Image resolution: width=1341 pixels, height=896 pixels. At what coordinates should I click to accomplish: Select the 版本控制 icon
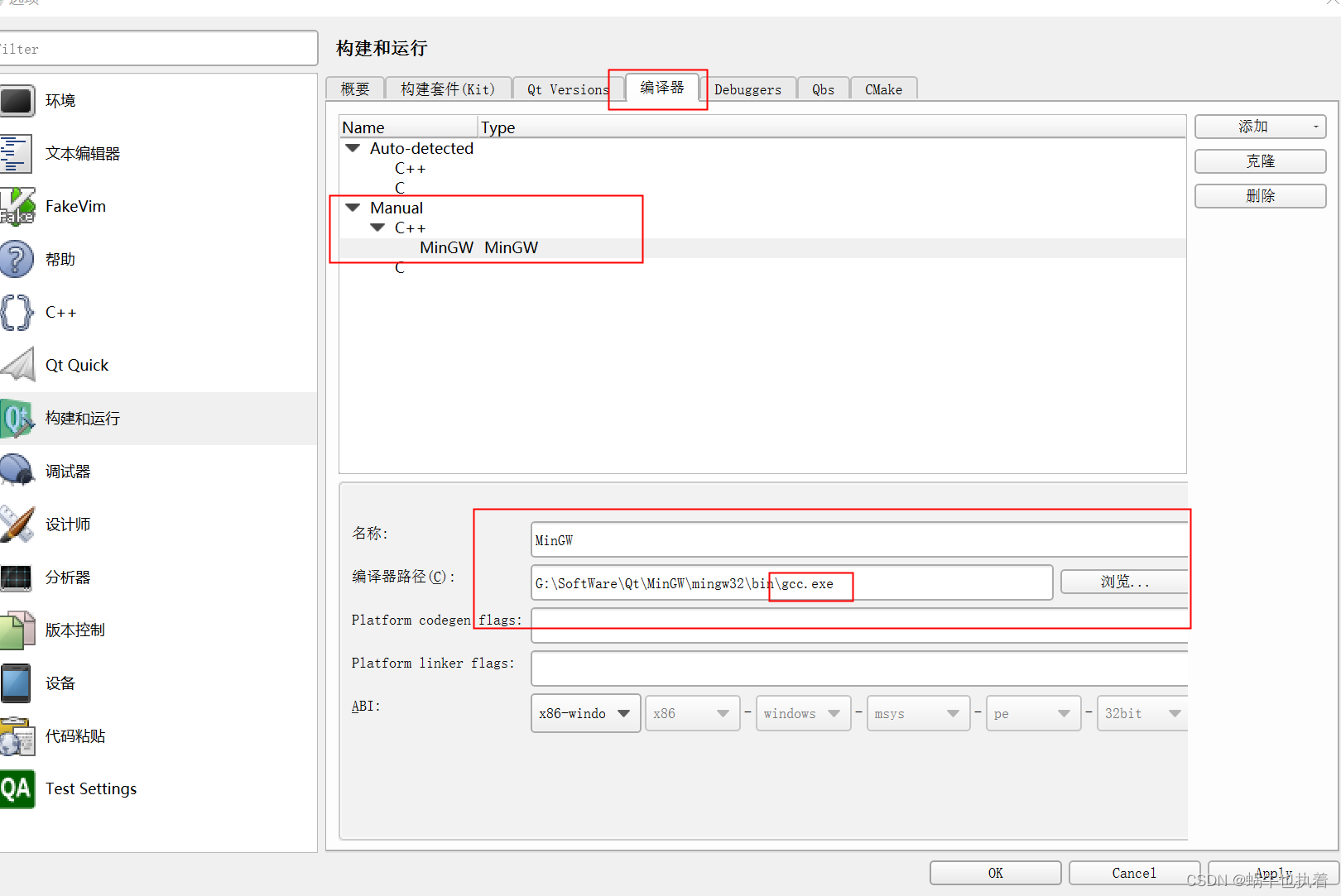click(x=17, y=630)
